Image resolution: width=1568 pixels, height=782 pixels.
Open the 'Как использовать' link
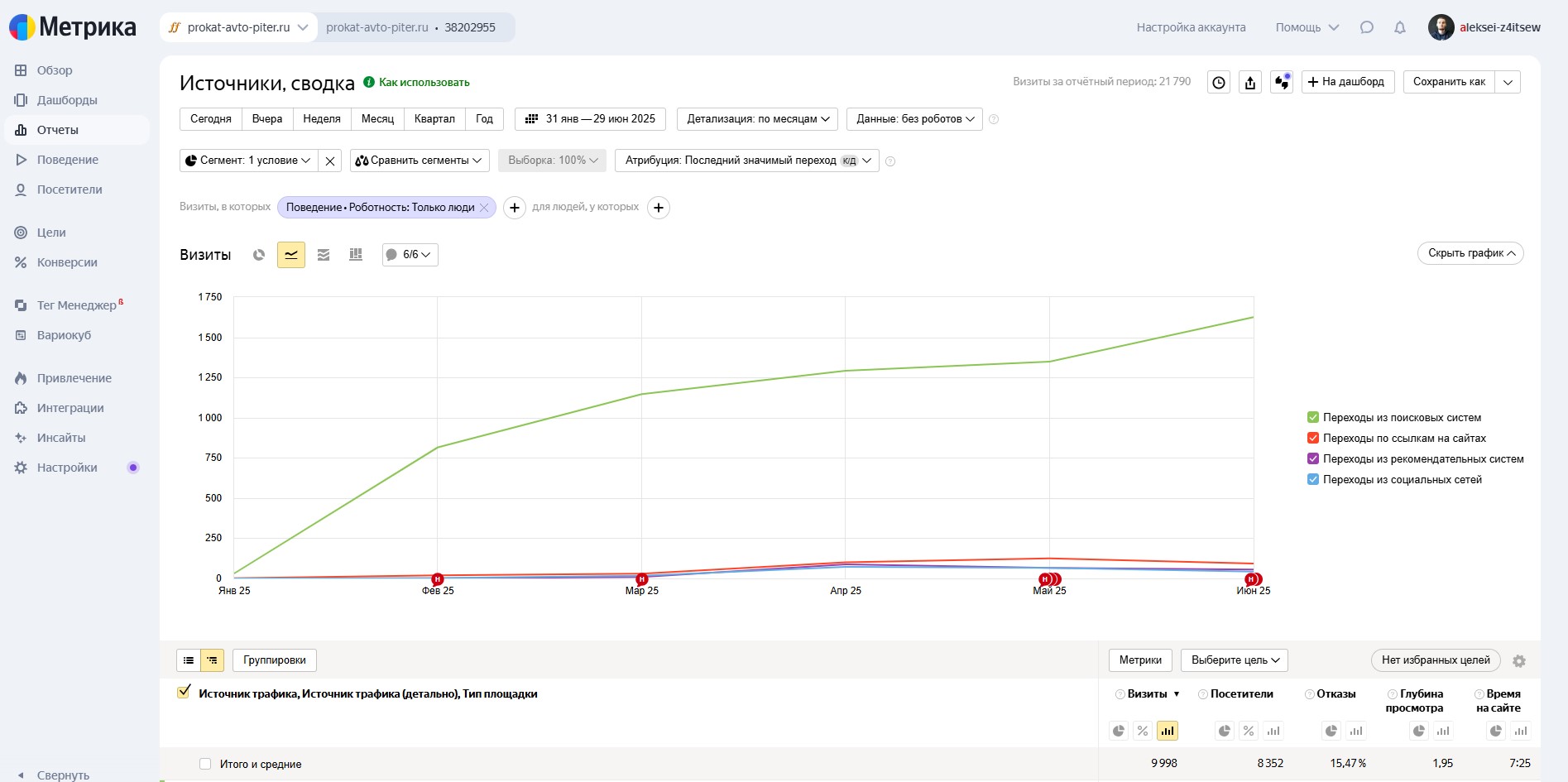(x=424, y=83)
